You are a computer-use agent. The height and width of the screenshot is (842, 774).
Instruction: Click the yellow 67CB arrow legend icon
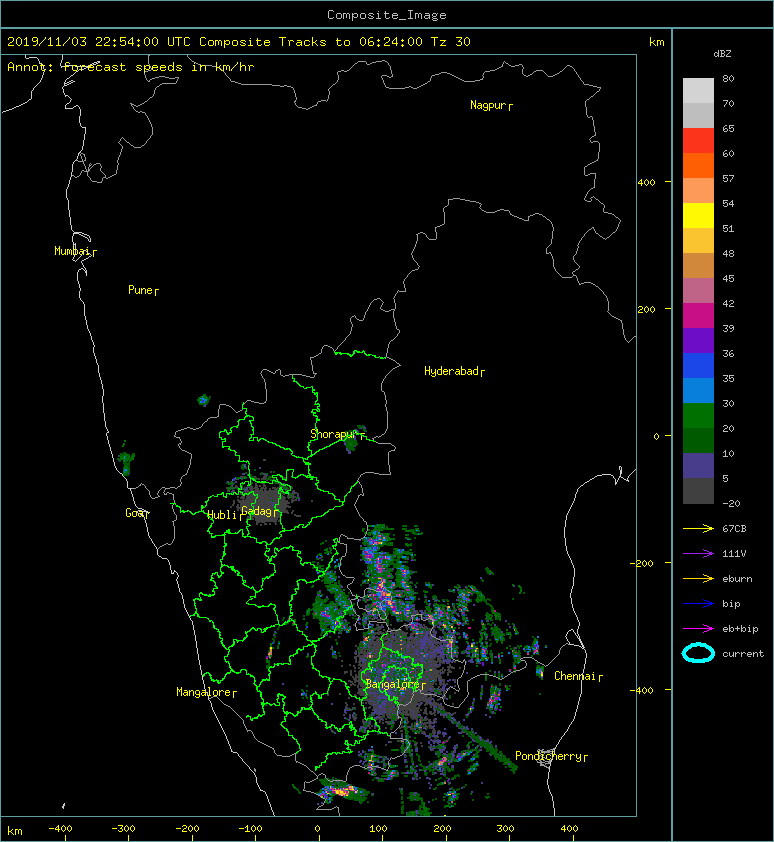pos(698,528)
